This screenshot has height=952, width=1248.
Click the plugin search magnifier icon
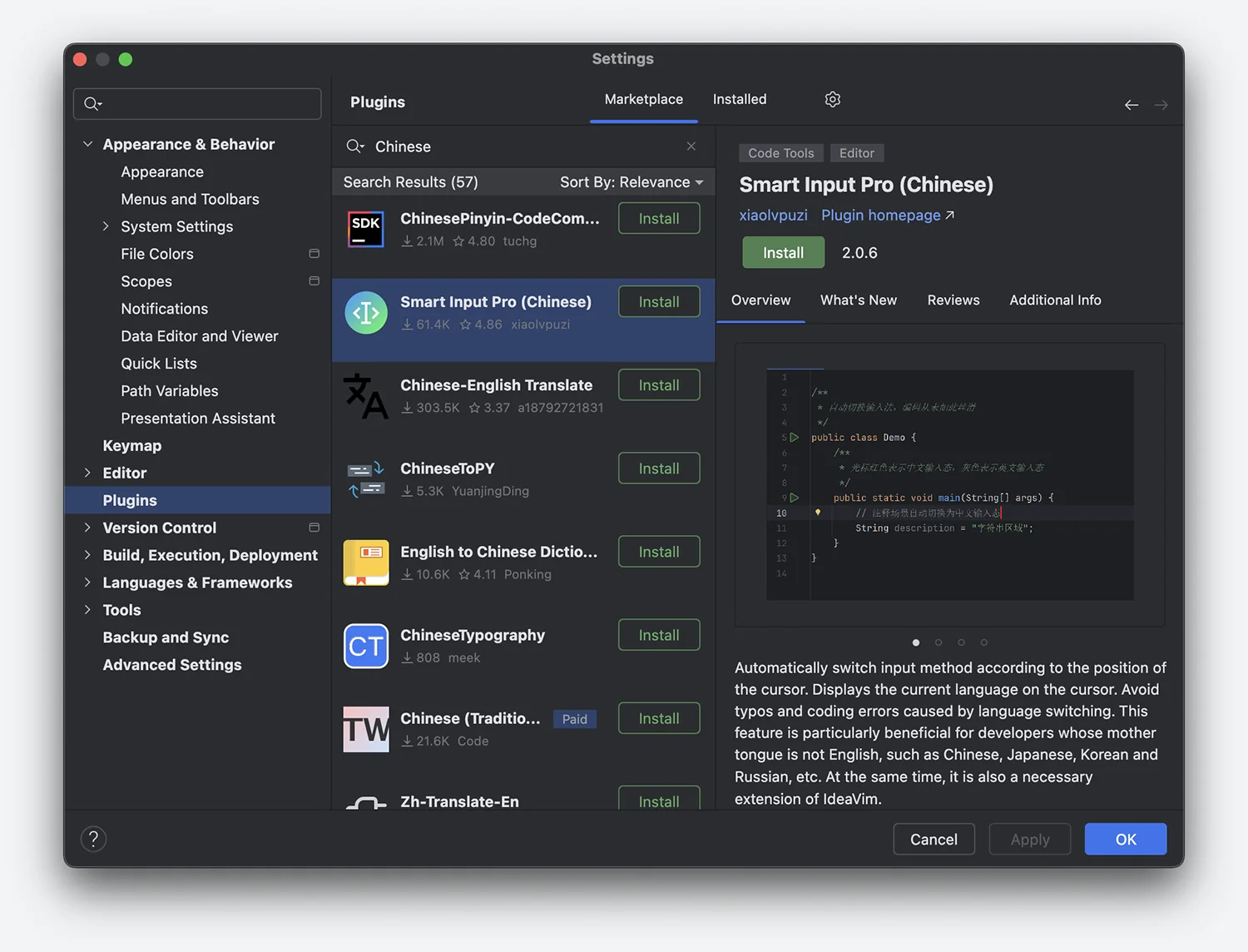tap(355, 146)
